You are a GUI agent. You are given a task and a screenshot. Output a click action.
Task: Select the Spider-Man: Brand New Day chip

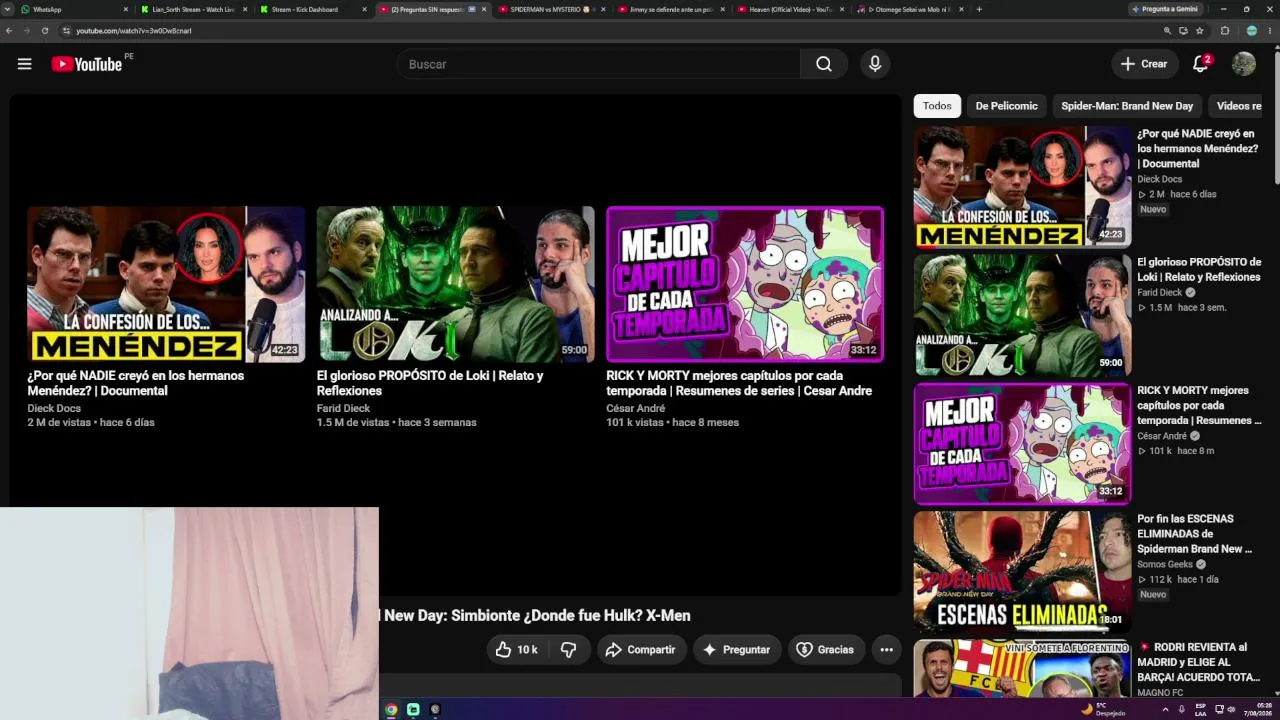[x=1127, y=106]
